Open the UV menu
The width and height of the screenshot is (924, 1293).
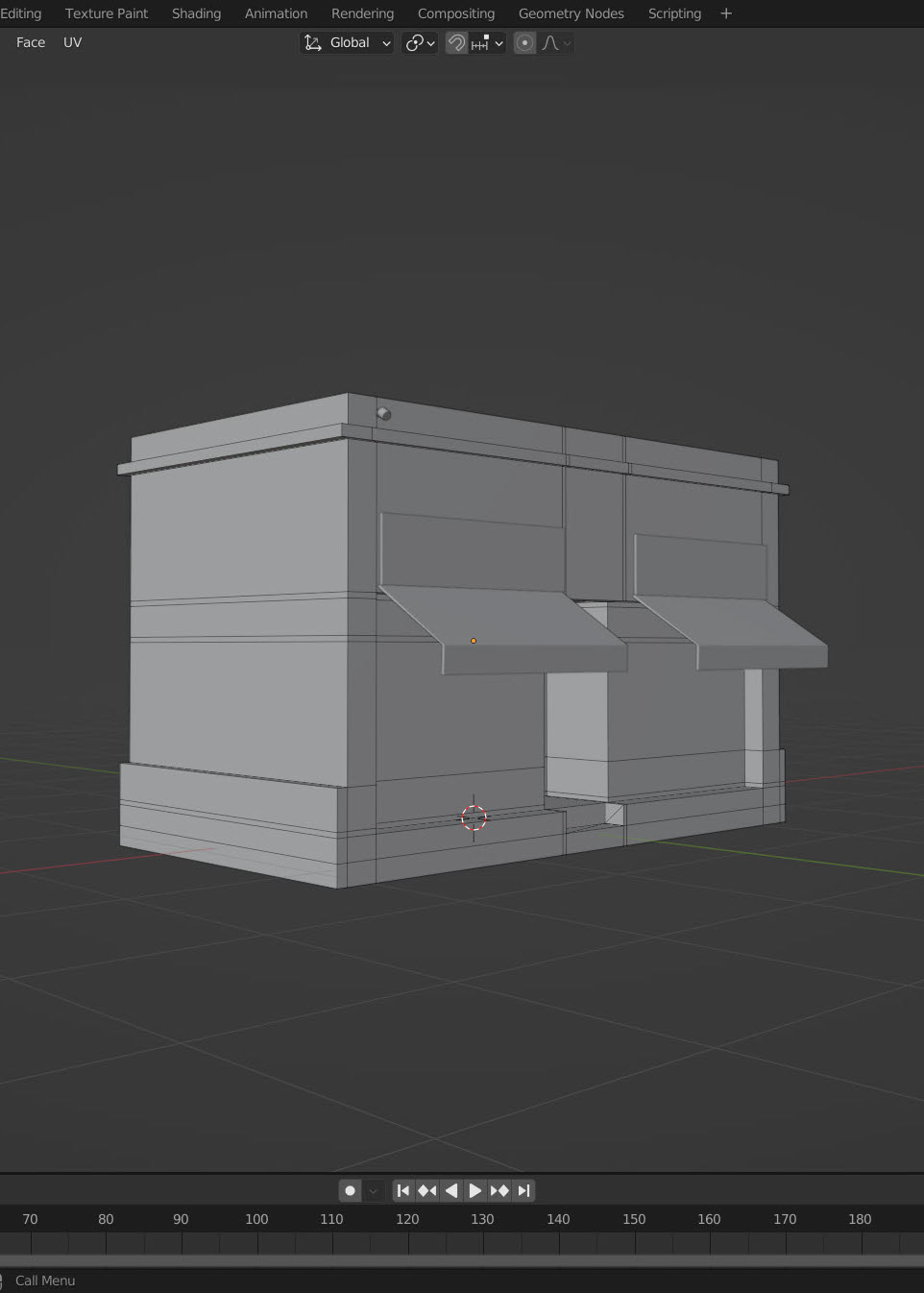72,42
